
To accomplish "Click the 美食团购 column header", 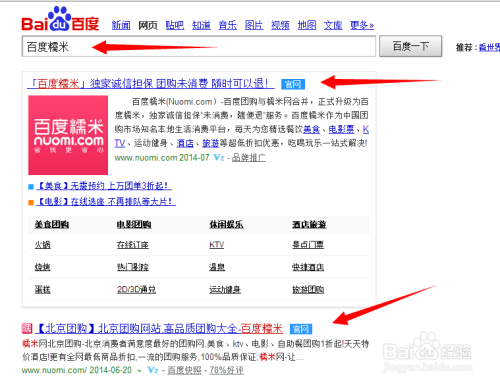I will pyautogui.click(x=52, y=225).
